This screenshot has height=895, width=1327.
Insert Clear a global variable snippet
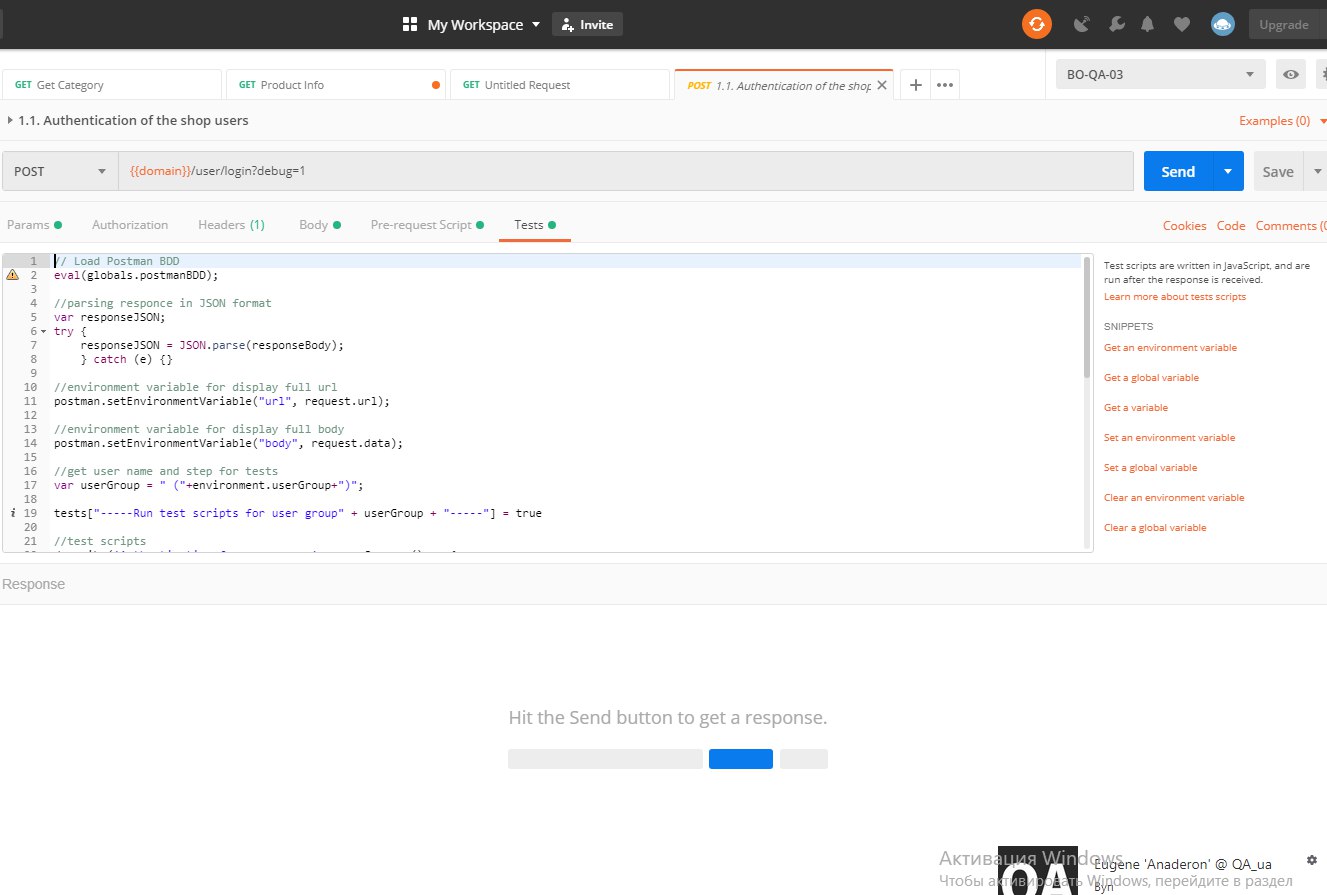pos(1155,528)
